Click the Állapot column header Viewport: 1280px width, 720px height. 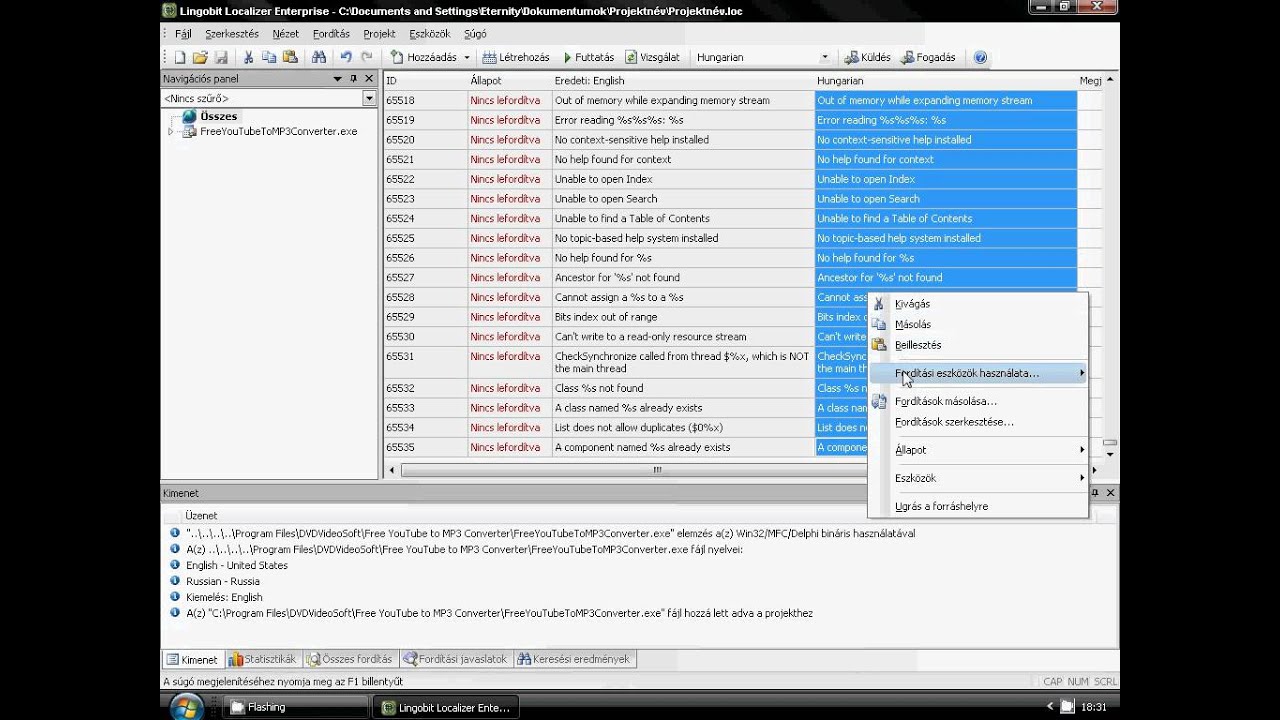[509, 80]
